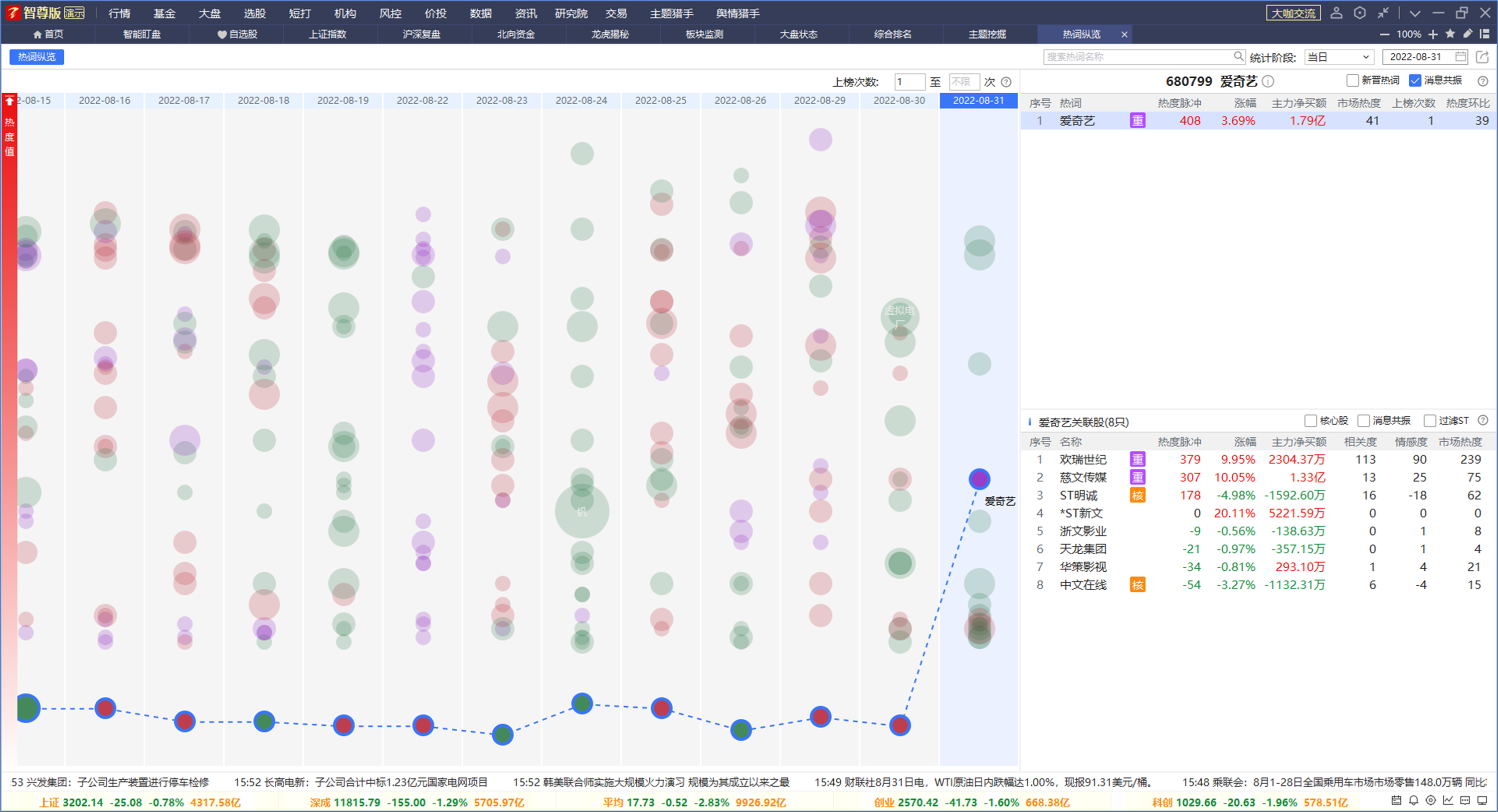The height and width of the screenshot is (812, 1498).
Task: Select the 慈文传媒 row in related stocks
Action: pos(1259,477)
